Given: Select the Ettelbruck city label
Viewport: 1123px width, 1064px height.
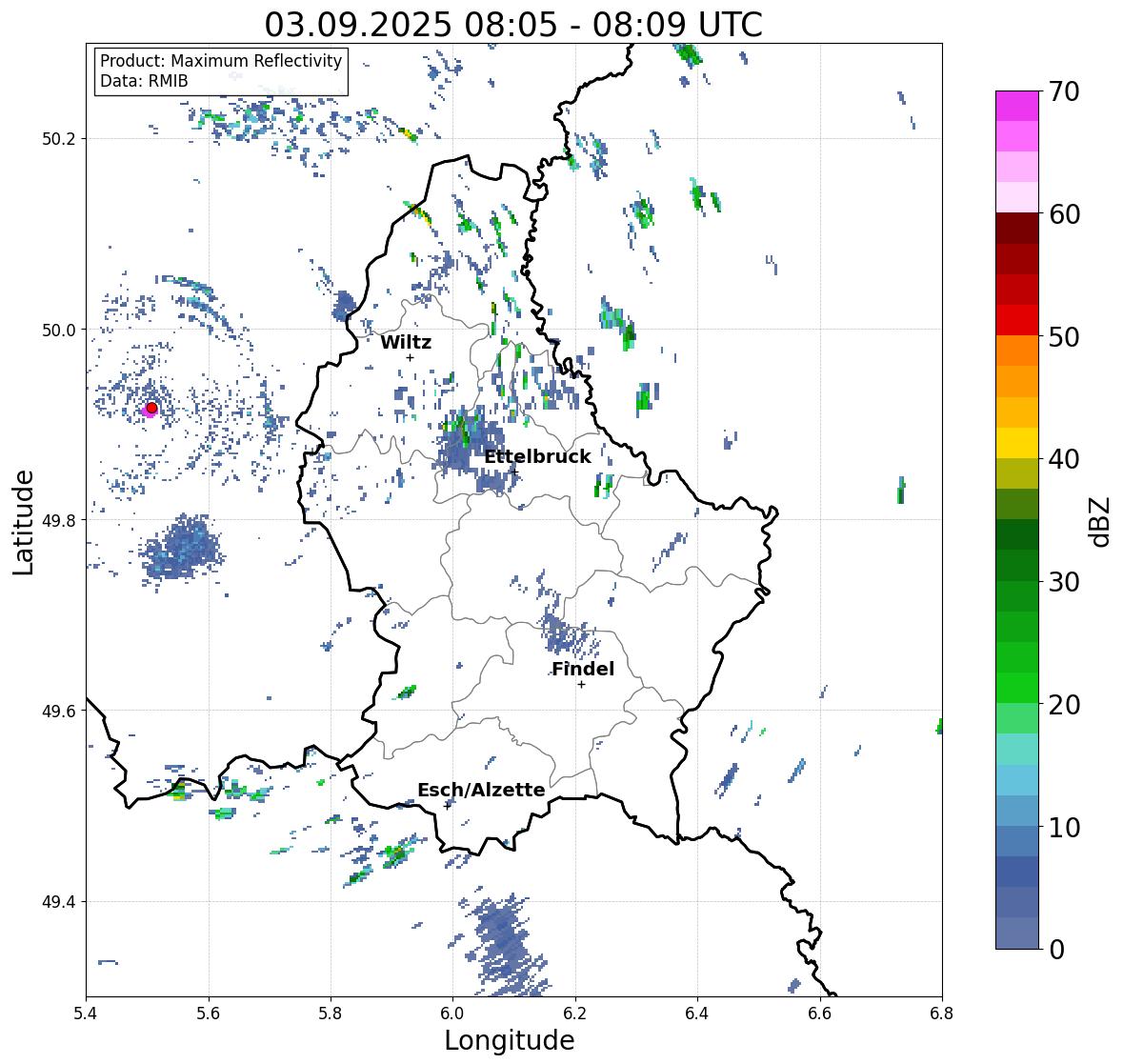Looking at the screenshot, I should coord(537,456).
